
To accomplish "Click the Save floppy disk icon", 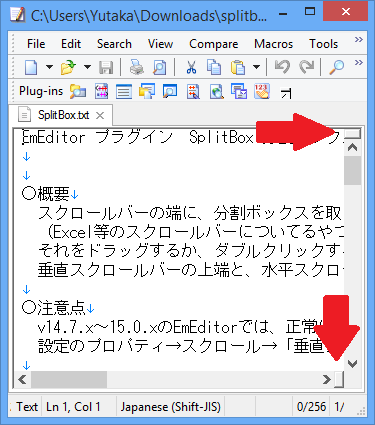I will click(x=106, y=67).
